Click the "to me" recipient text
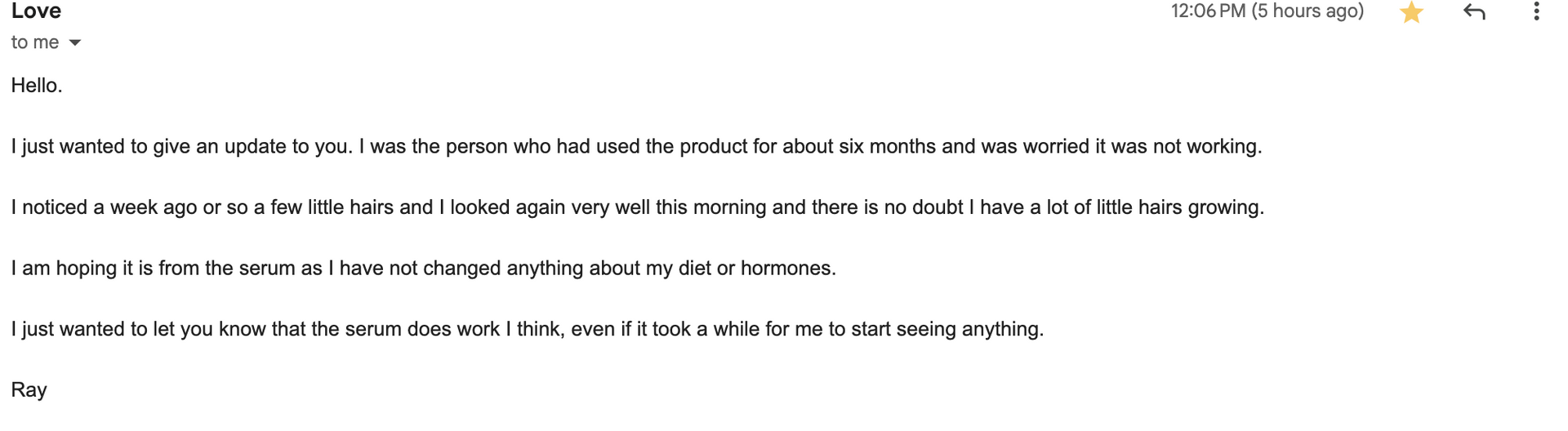Screen dimensions: 1568x431 35,42
